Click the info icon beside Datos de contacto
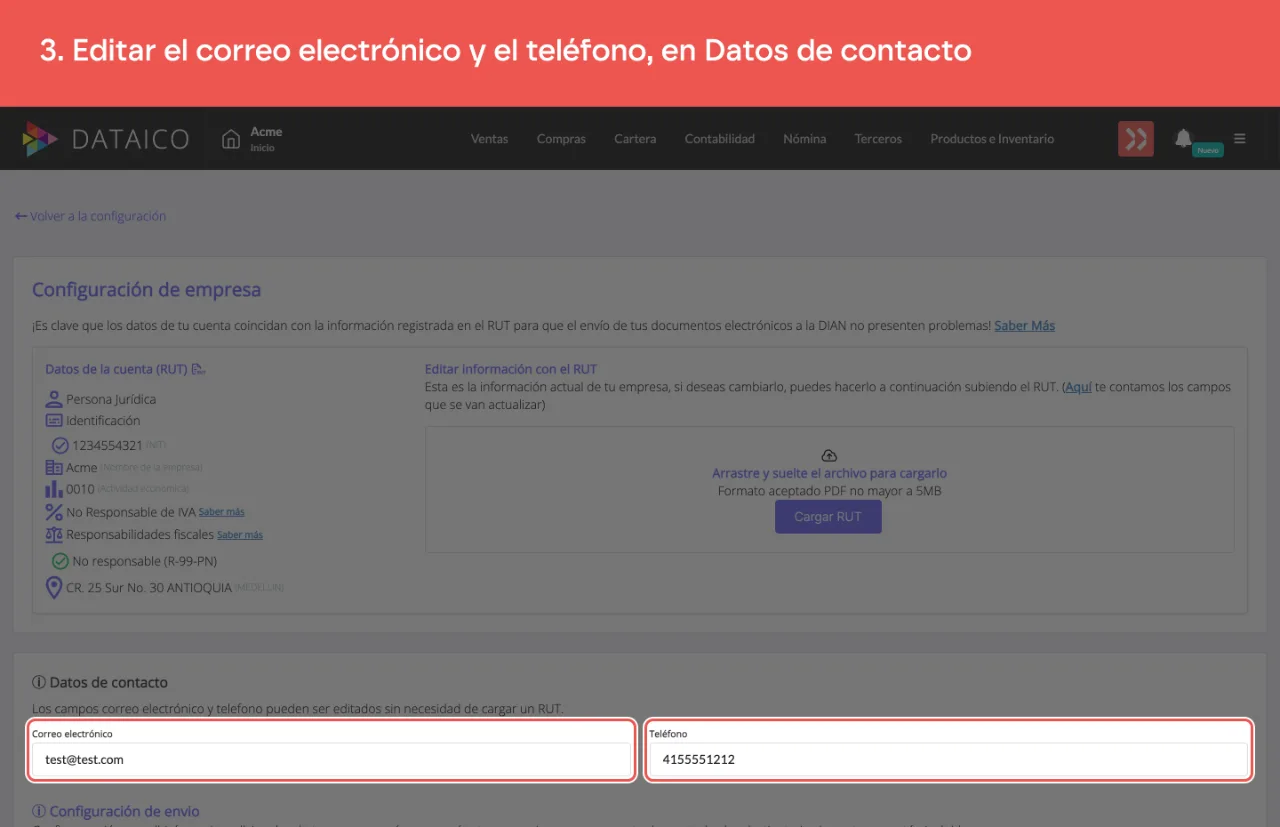The image size is (1280, 827). (x=39, y=682)
